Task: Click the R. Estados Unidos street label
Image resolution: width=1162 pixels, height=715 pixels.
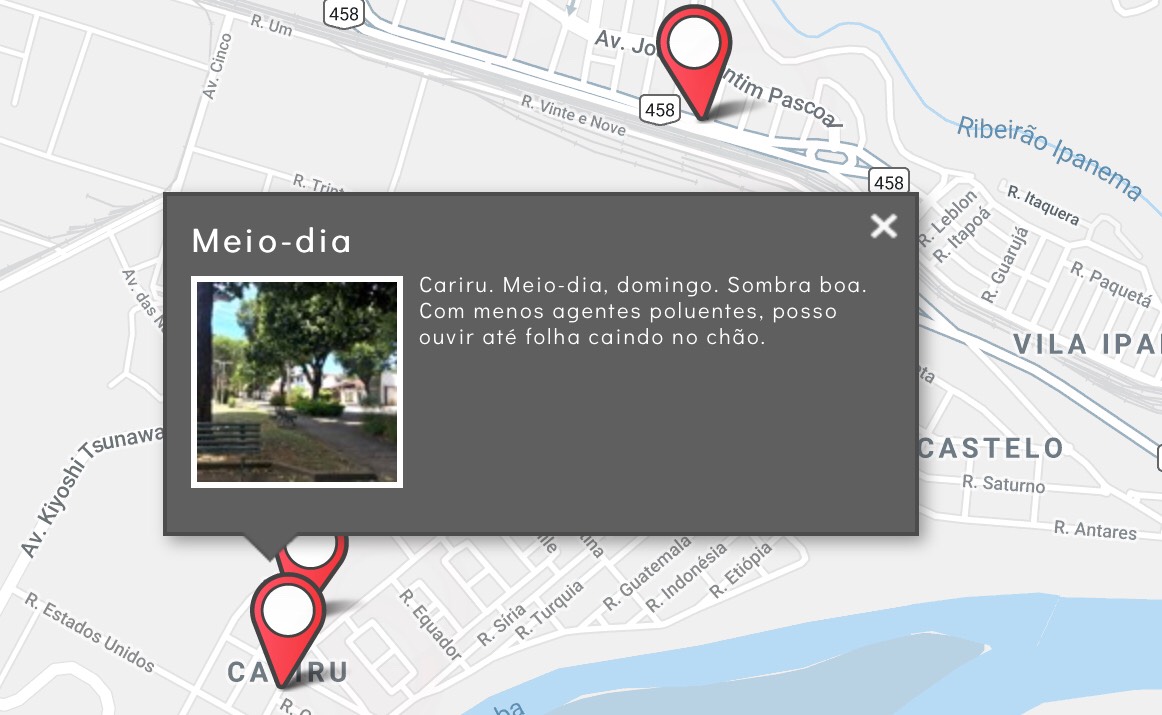Action: coord(90,634)
